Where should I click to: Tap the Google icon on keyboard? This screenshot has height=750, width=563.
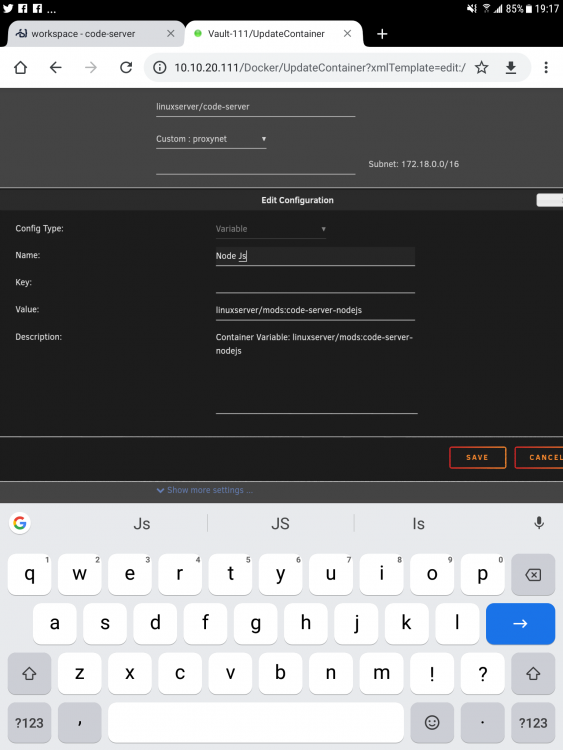(x=20, y=523)
